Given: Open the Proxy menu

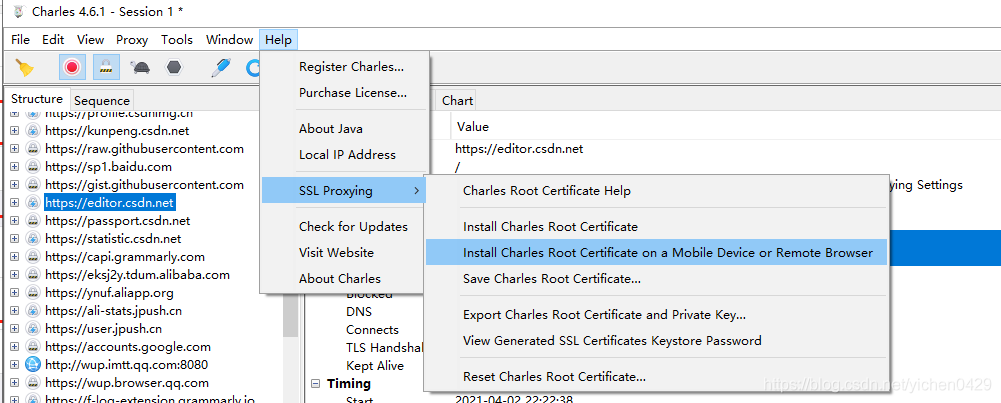Looking at the screenshot, I should [x=132, y=40].
